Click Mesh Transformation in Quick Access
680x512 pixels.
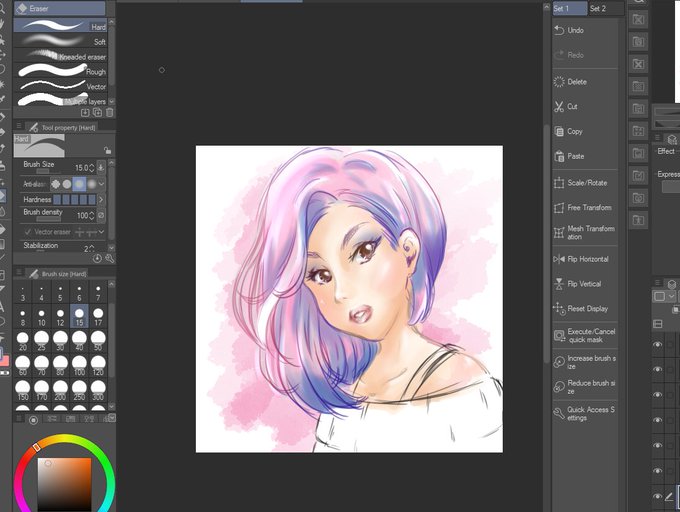coord(585,232)
